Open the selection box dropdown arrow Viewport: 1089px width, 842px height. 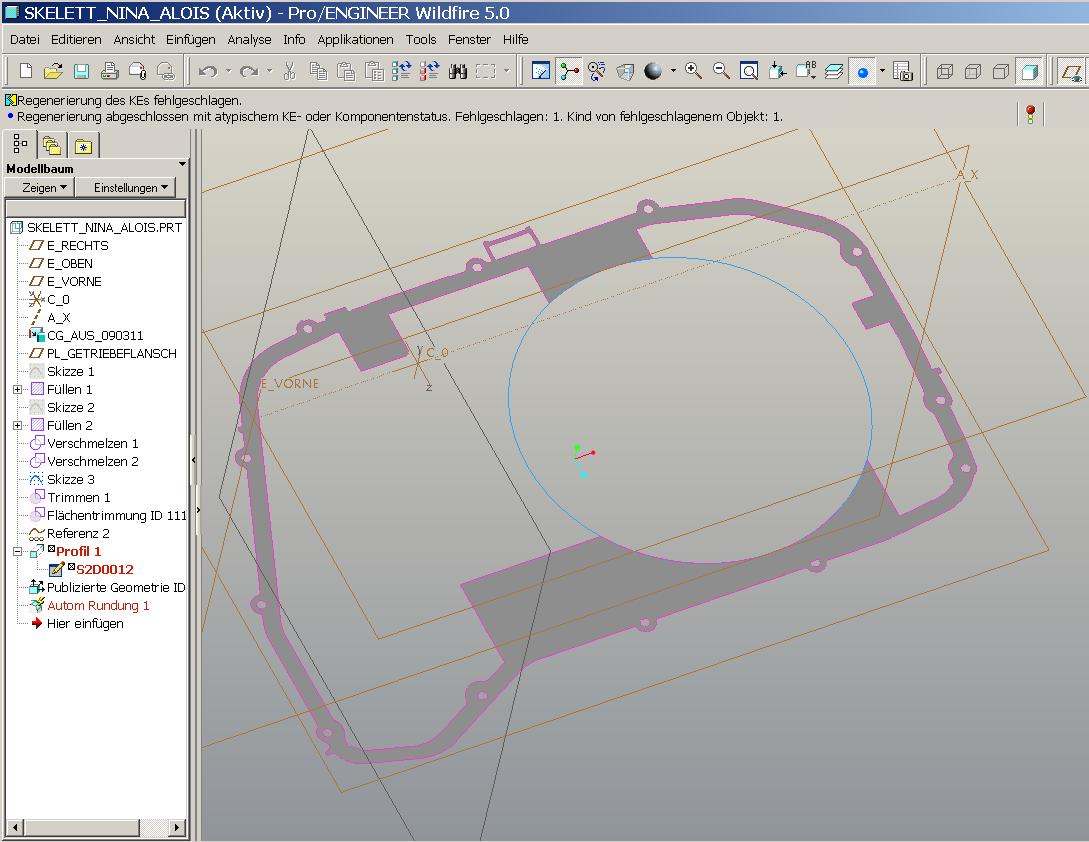pyautogui.click(x=506, y=71)
